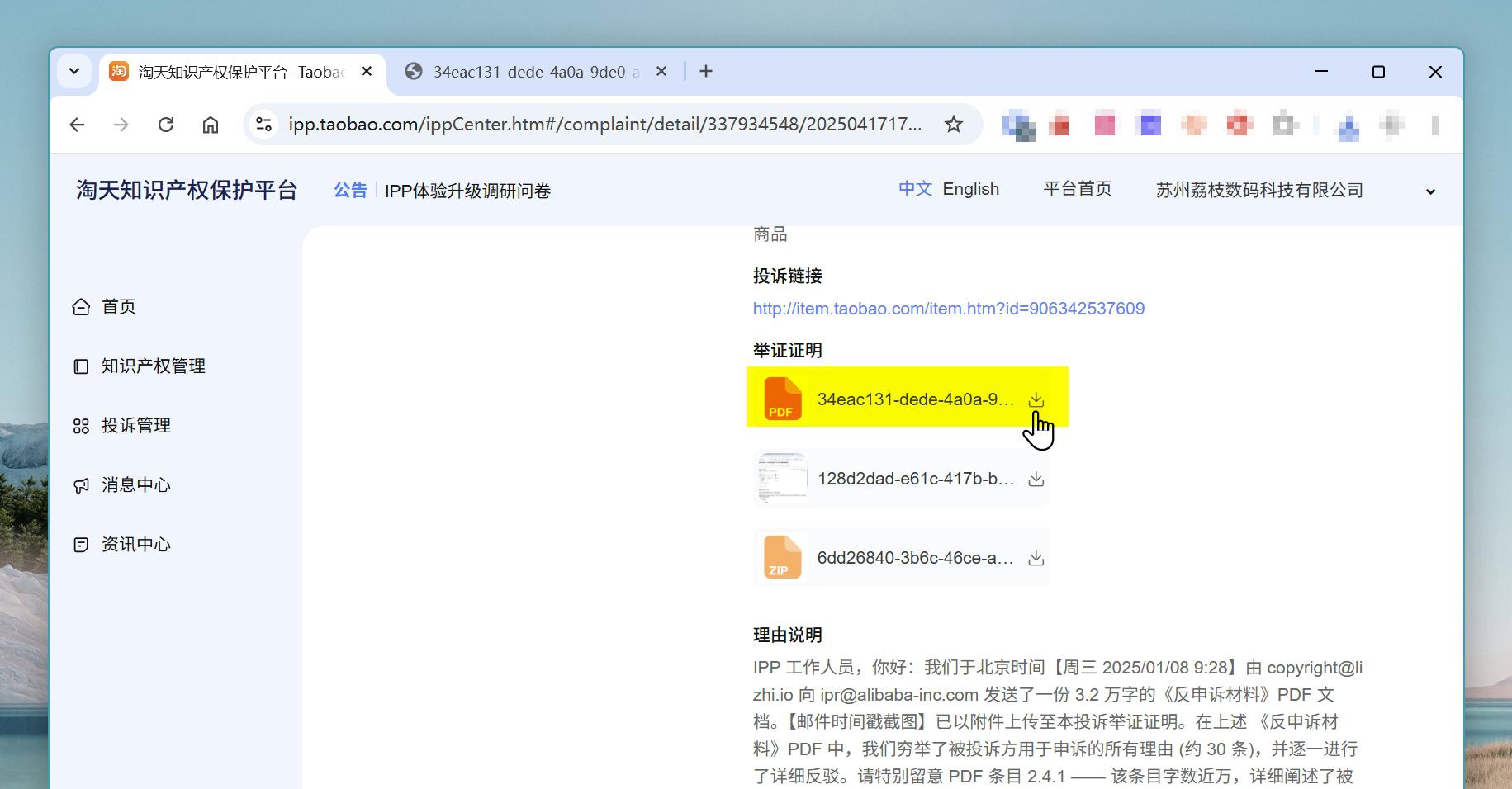Open the IPP体验升级调研问卷 survey
Image resolution: width=1512 pixels, height=789 pixels.
click(467, 191)
